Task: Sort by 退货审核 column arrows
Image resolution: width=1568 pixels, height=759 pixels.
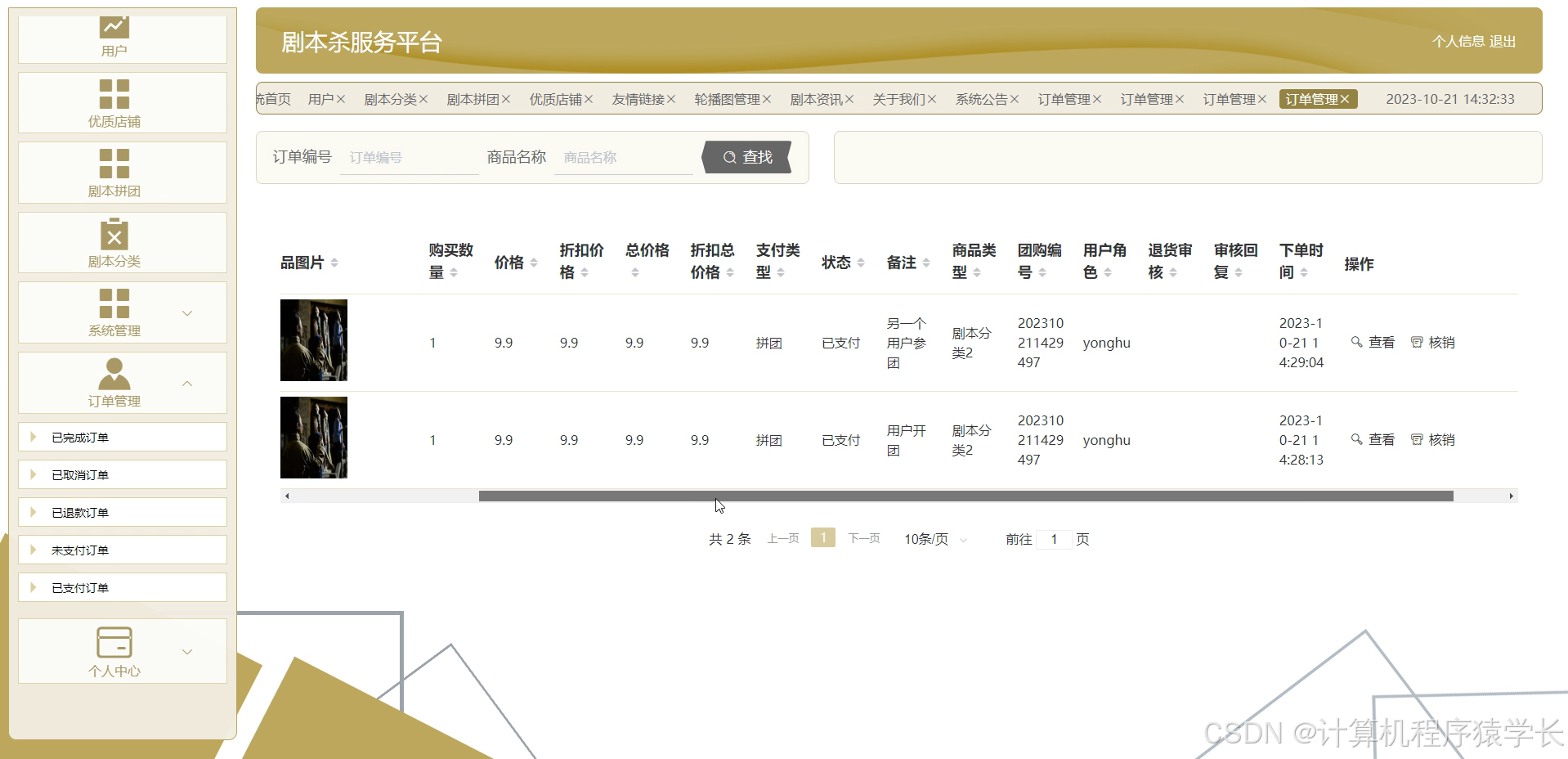Action: [1173, 272]
